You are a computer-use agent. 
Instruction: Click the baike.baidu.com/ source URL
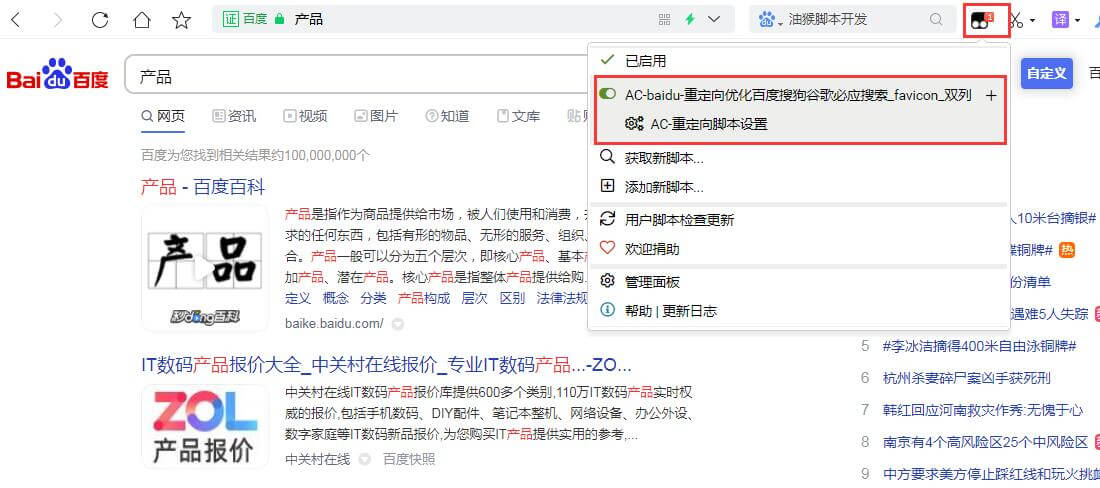[335, 323]
